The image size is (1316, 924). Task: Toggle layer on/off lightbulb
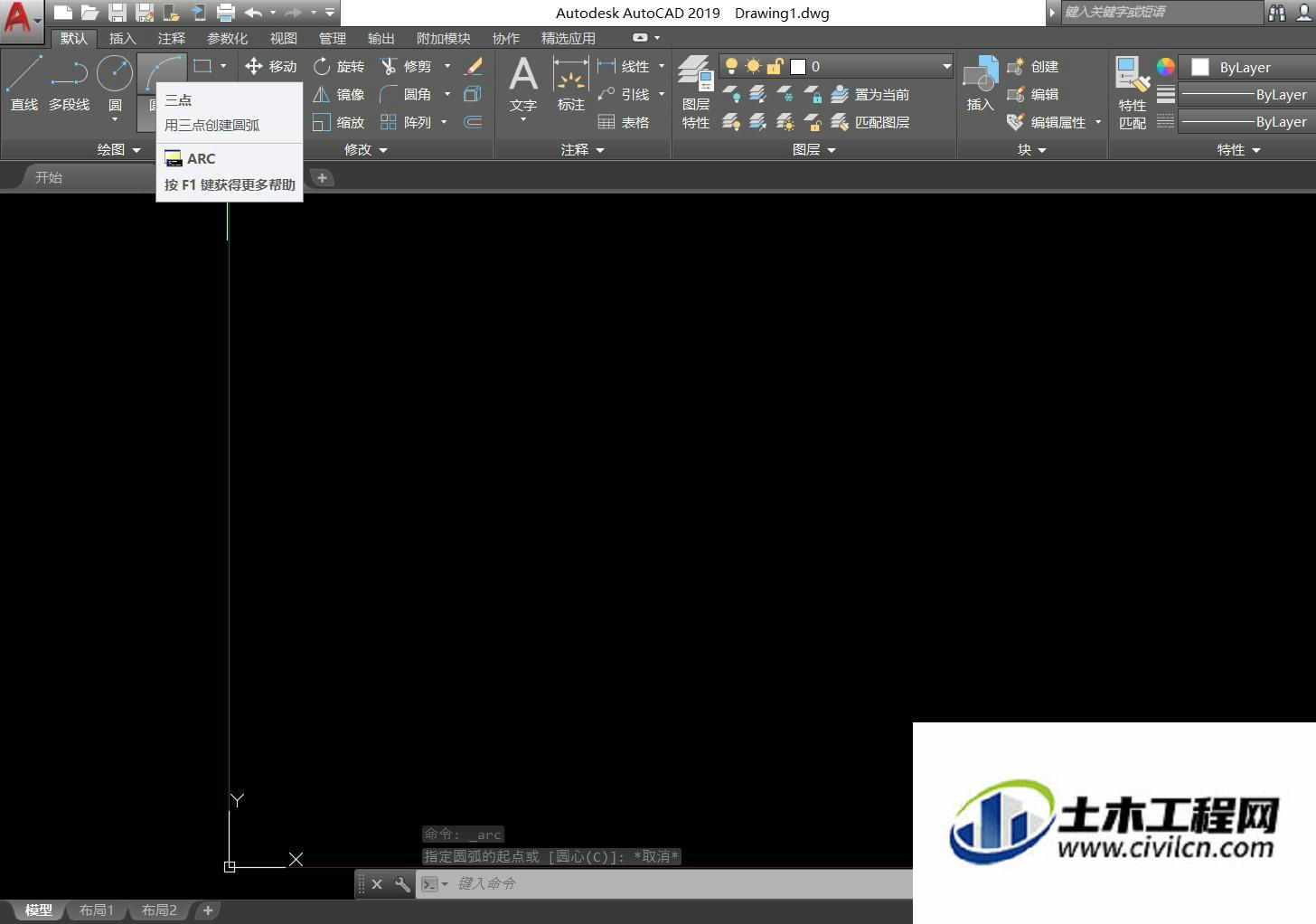(x=731, y=66)
